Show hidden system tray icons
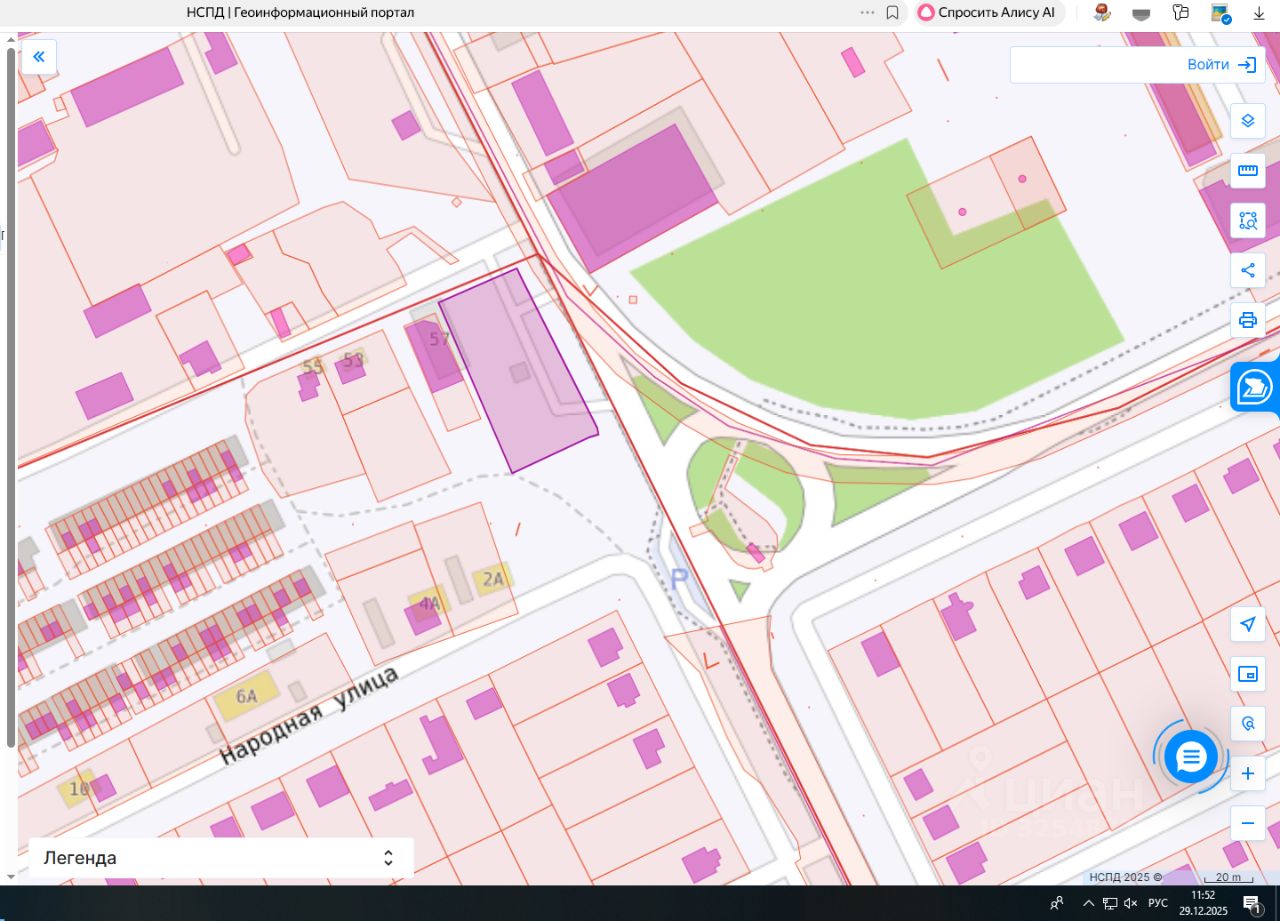This screenshot has width=1280, height=921. 1088,904
